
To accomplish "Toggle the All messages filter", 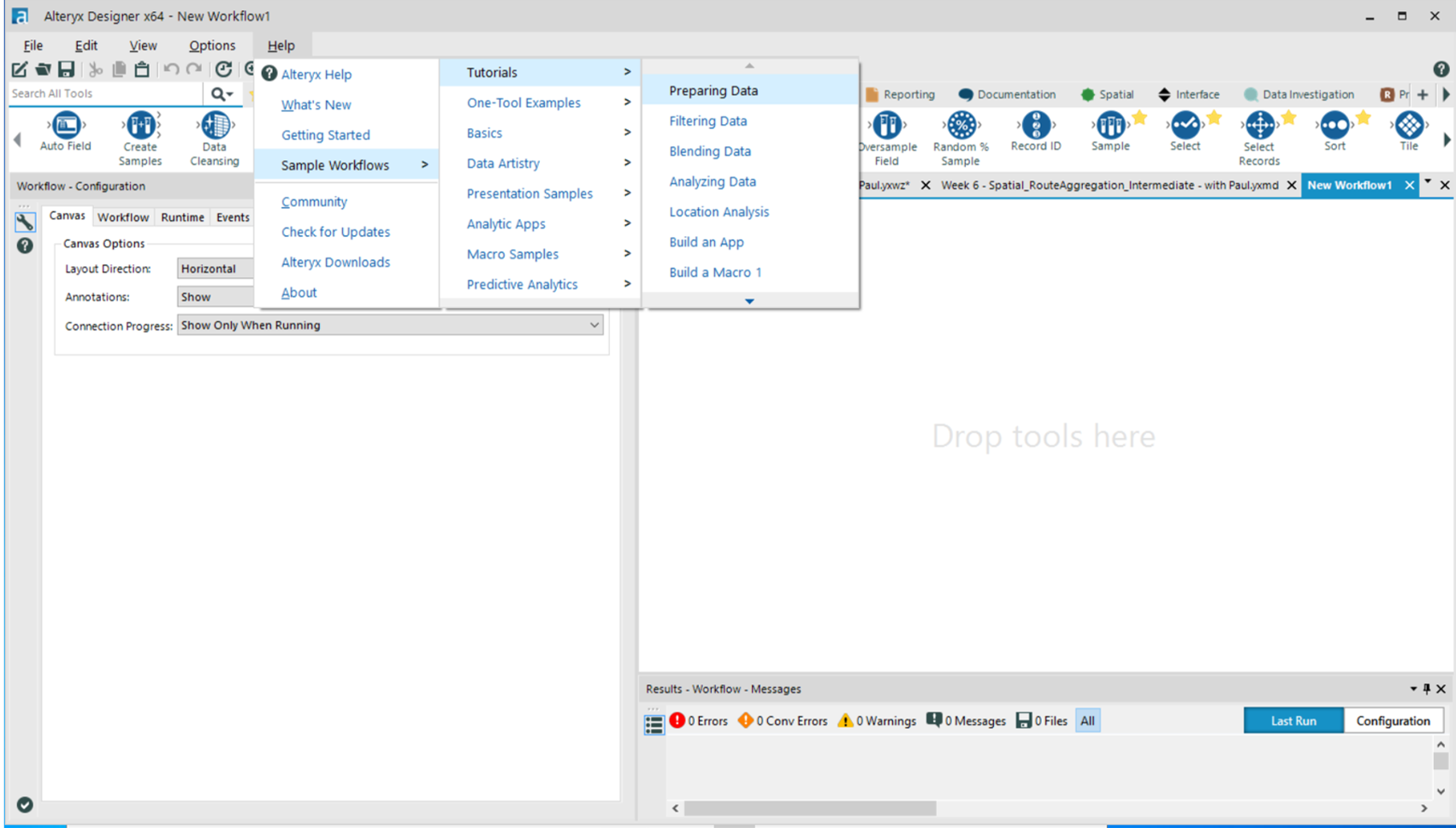I will (1087, 721).
